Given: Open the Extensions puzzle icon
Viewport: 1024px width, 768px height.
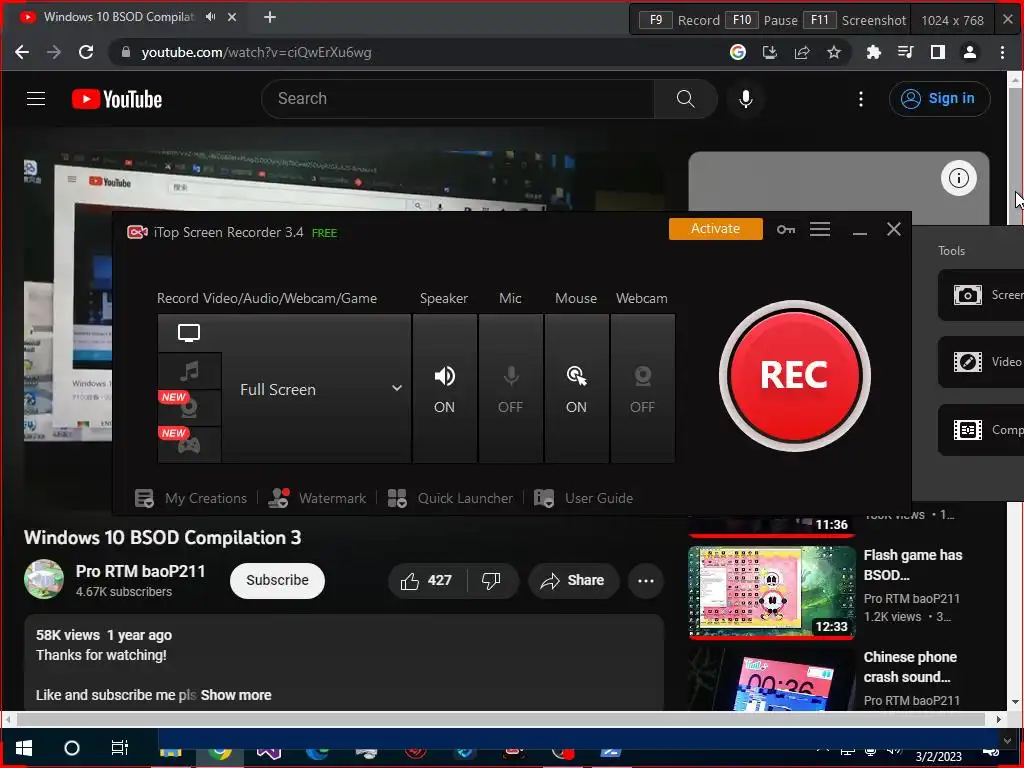Looking at the screenshot, I should tap(873, 52).
